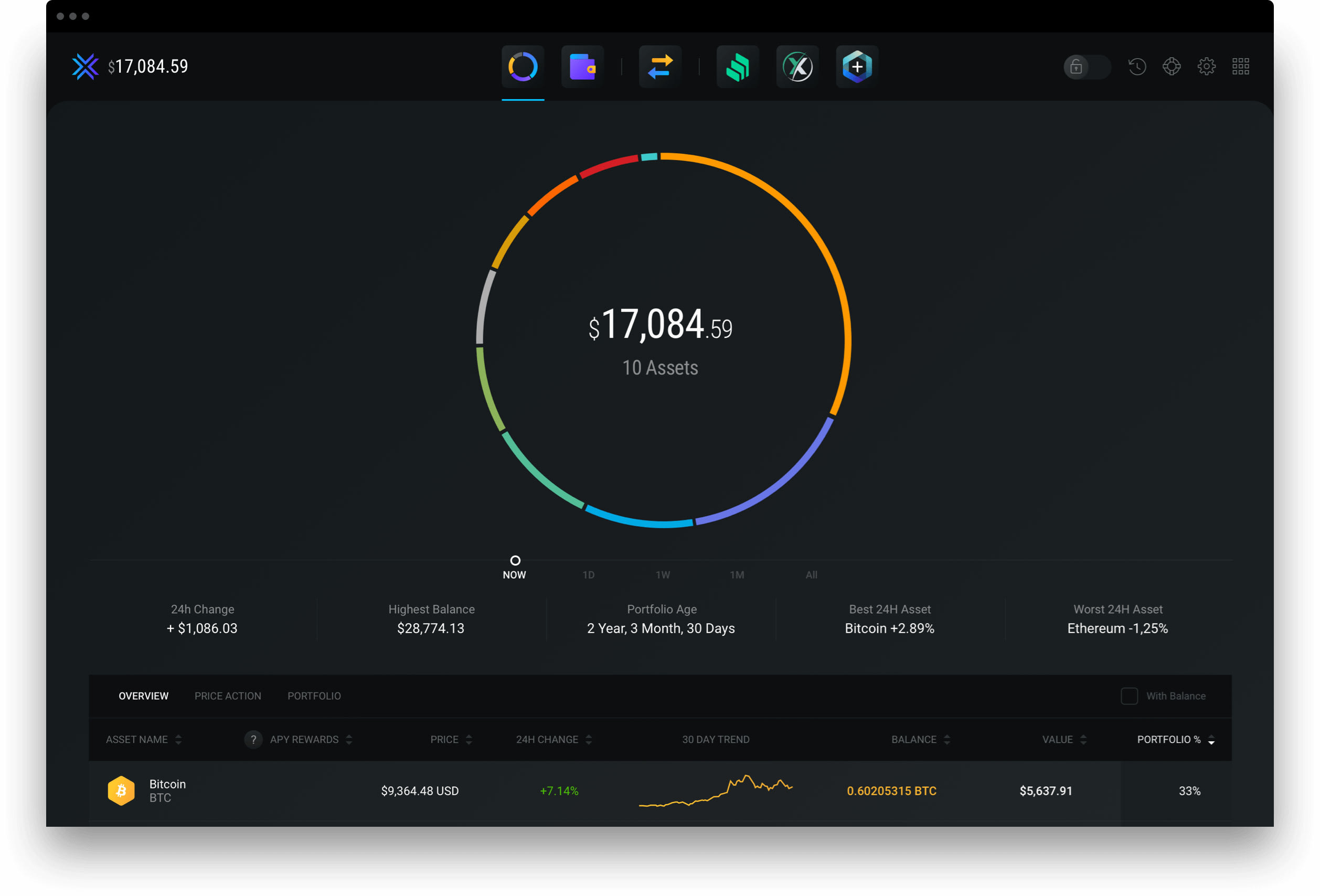Open the Portfolio donut view

[x=523, y=66]
